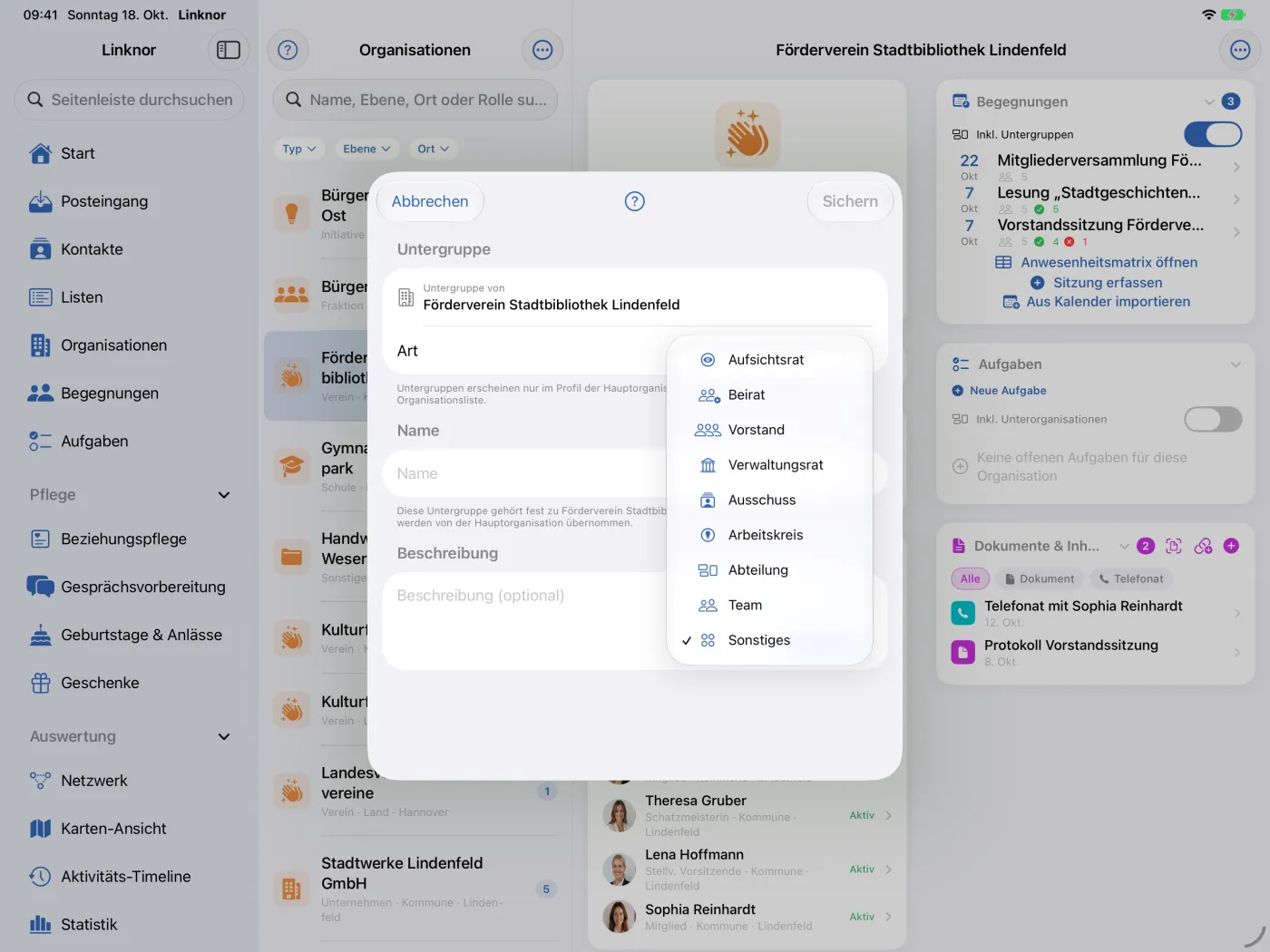This screenshot has width=1270, height=952.
Task: Open help icon beside the Organisationen title
Action: 288,50
